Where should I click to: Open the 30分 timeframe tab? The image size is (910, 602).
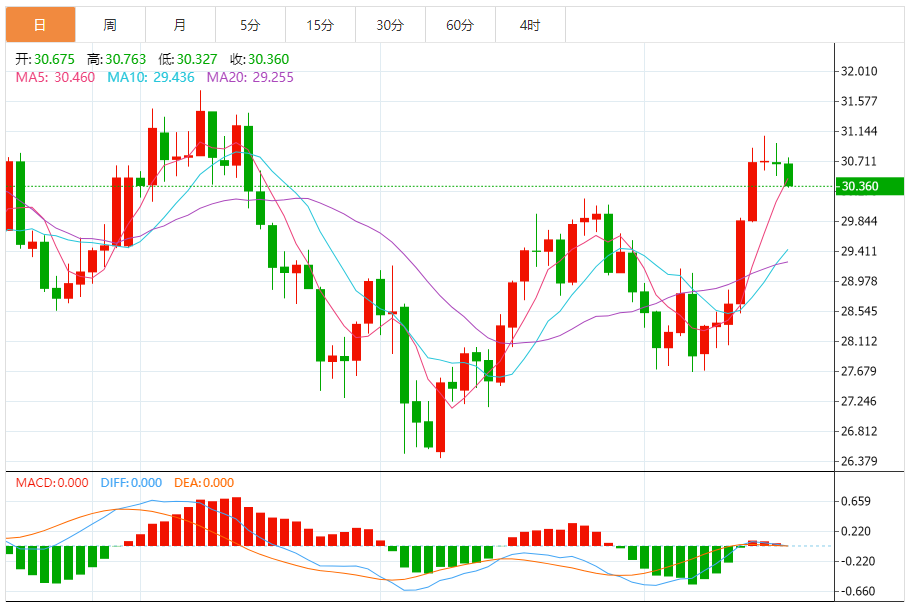click(x=390, y=25)
